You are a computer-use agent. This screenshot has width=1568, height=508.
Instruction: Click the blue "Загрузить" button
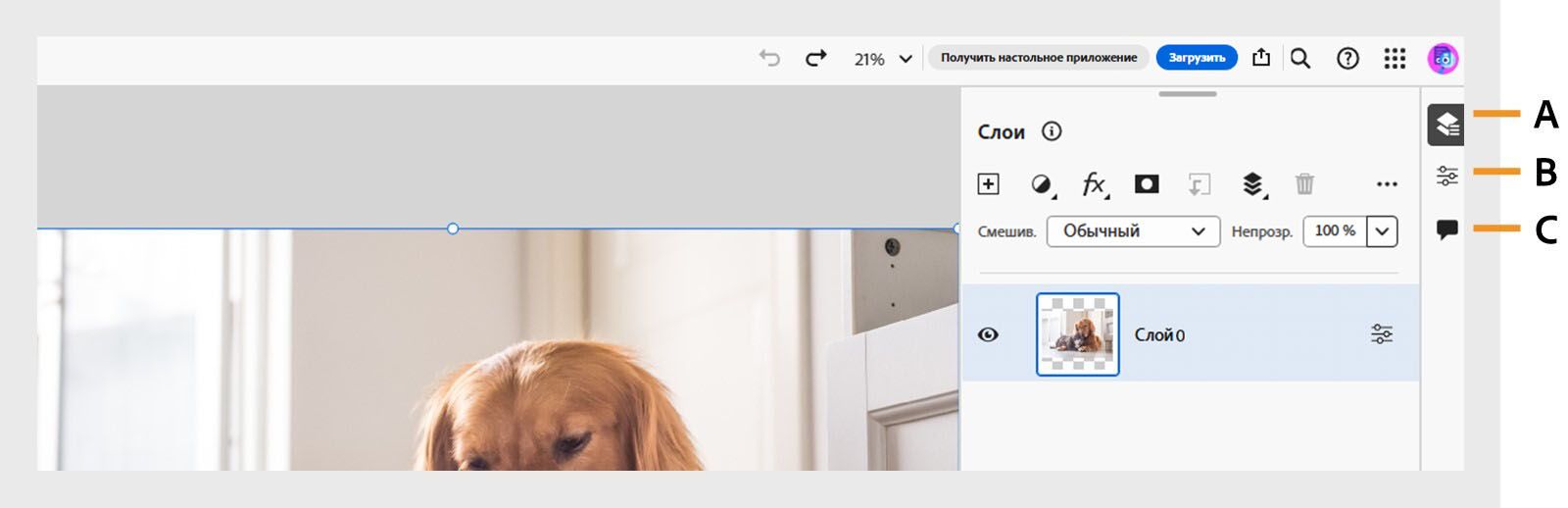click(x=1197, y=58)
